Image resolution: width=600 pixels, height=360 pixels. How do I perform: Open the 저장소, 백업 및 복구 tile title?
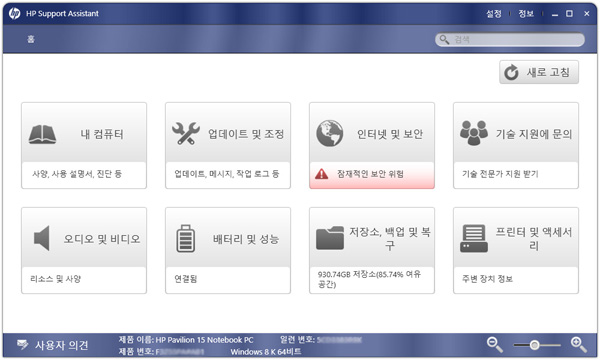[390, 238]
